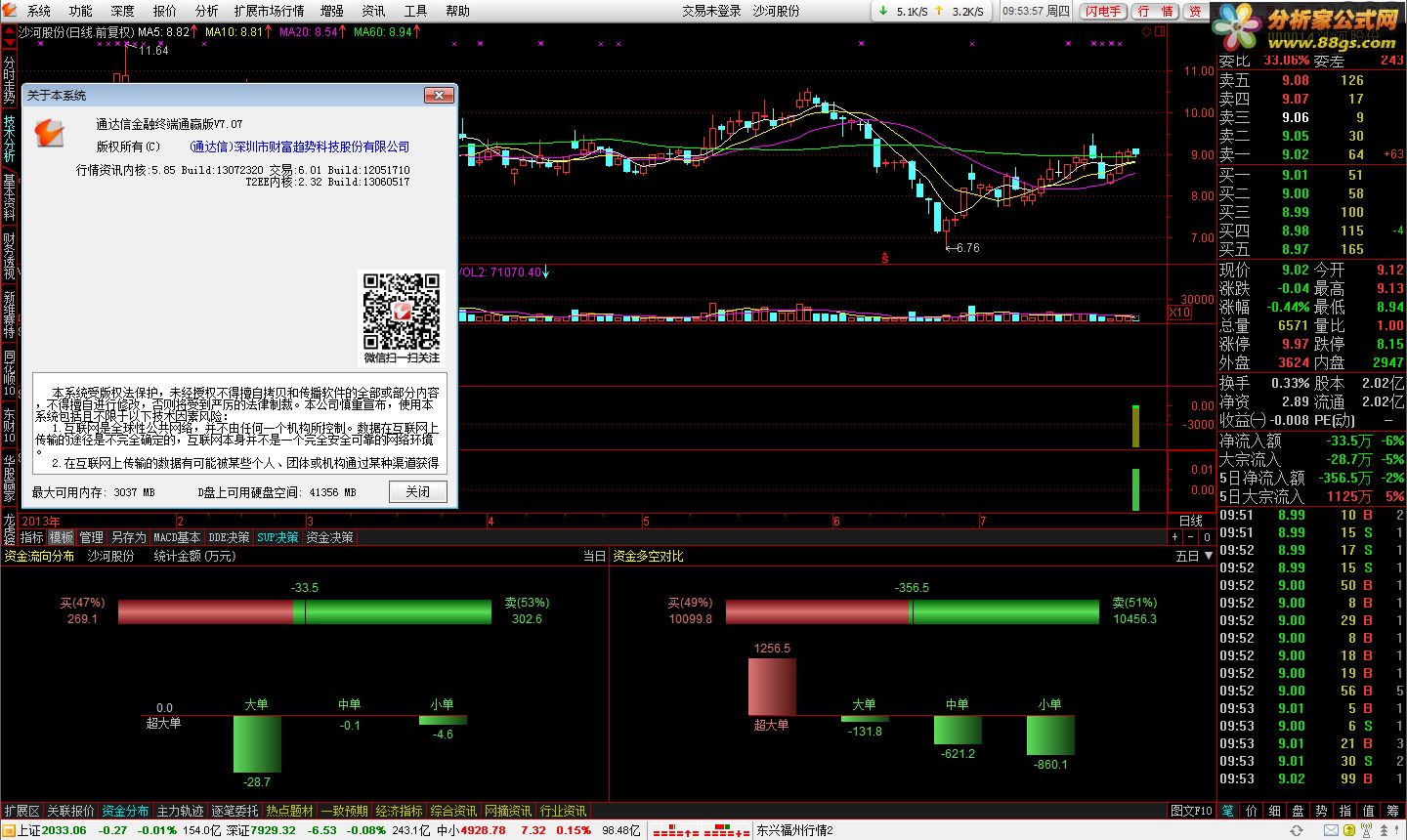Select the 盘 tab in quote panel
This screenshot has width=1407, height=840.
click(1299, 811)
